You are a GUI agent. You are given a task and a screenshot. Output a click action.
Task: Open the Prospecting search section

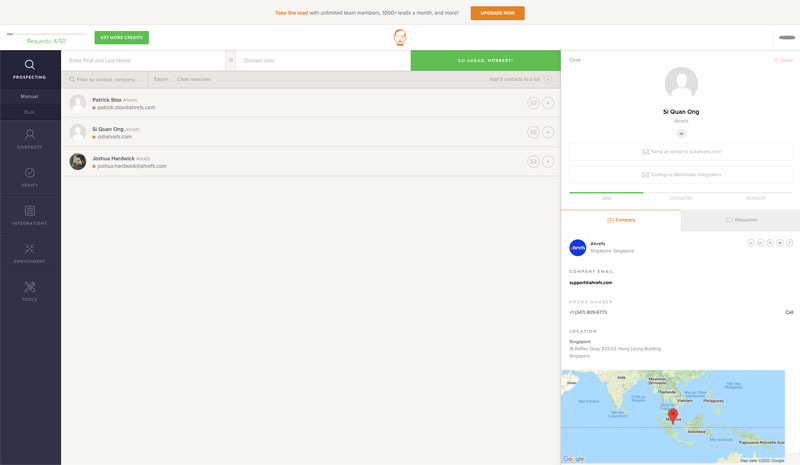point(30,69)
